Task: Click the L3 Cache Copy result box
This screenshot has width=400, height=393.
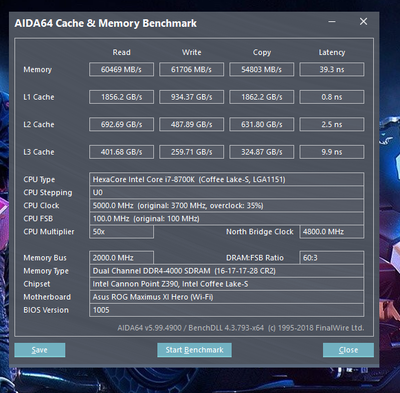Action: coord(262,152)
